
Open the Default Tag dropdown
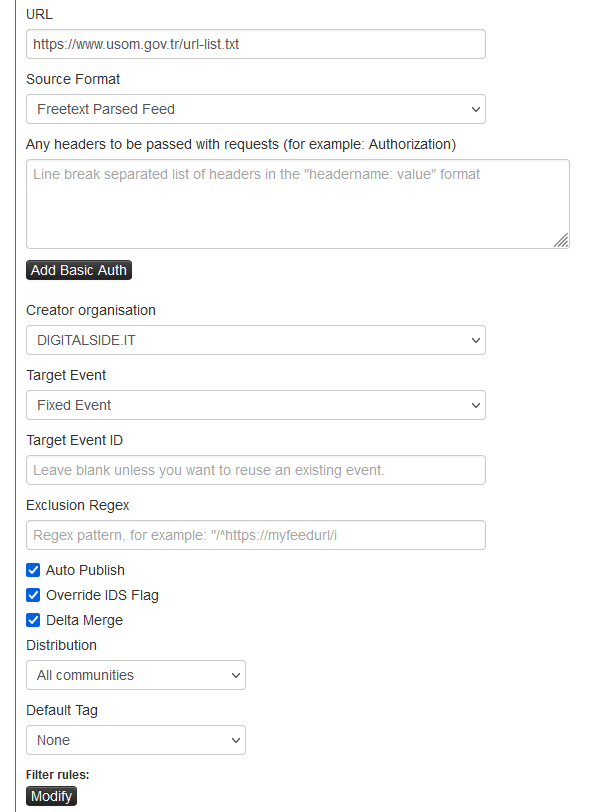coord(135,740)
